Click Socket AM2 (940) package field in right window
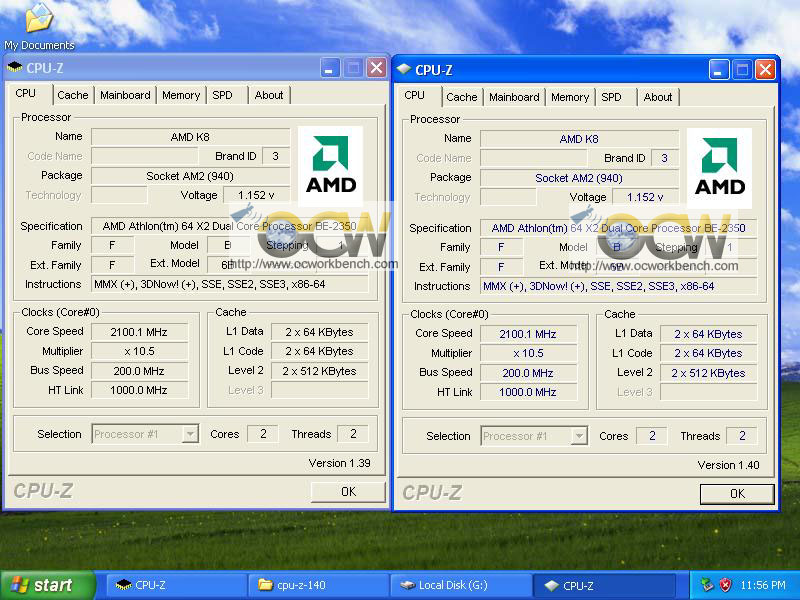The width and height of the screenshot is (800, 600). click(x=579, y=178)
